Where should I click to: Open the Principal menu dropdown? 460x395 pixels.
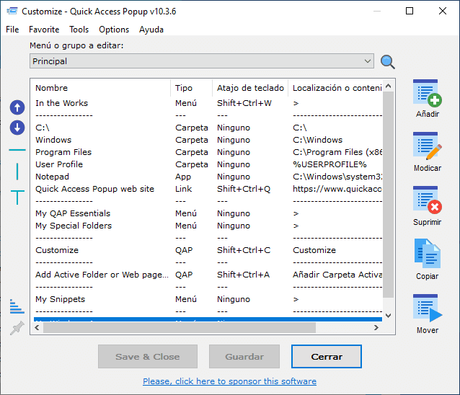click(x=202, y=61)
